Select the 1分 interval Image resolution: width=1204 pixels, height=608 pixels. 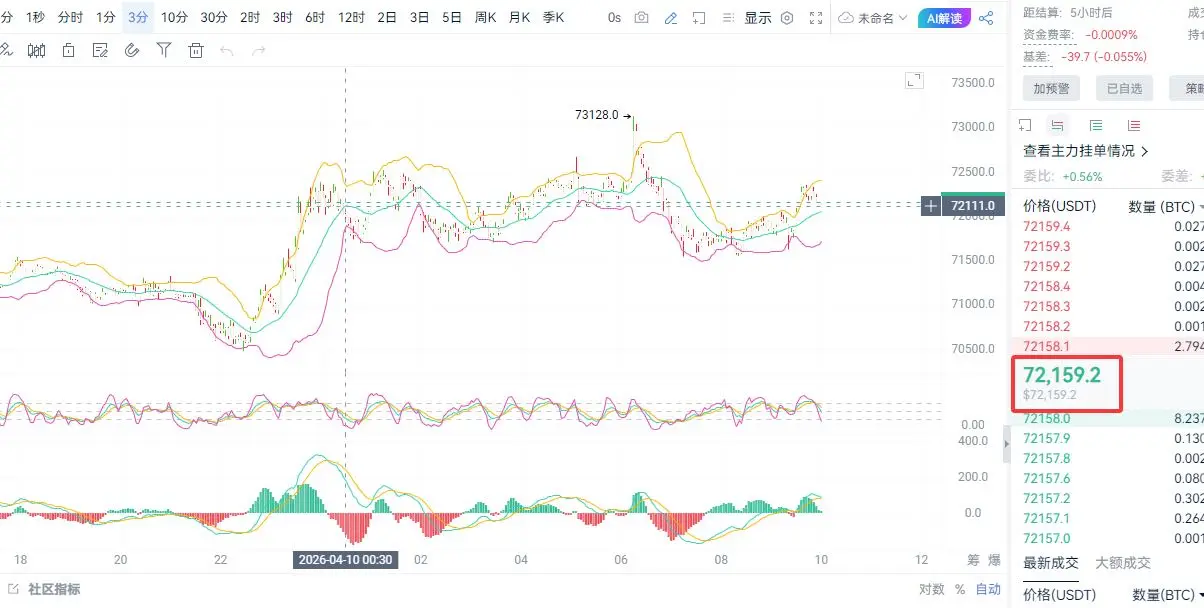(105, 17)
